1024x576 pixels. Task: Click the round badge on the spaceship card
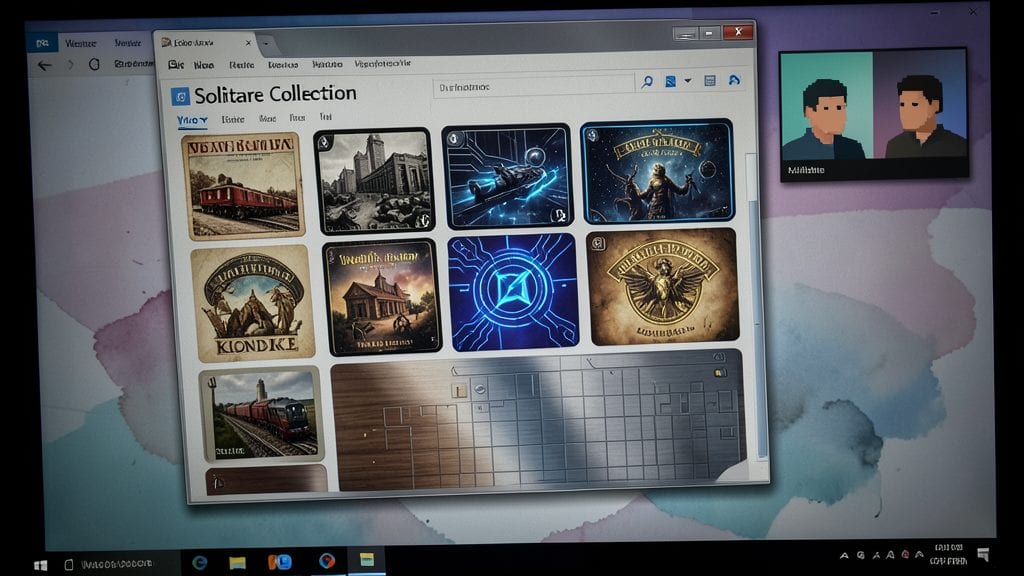tap(456, 138)
